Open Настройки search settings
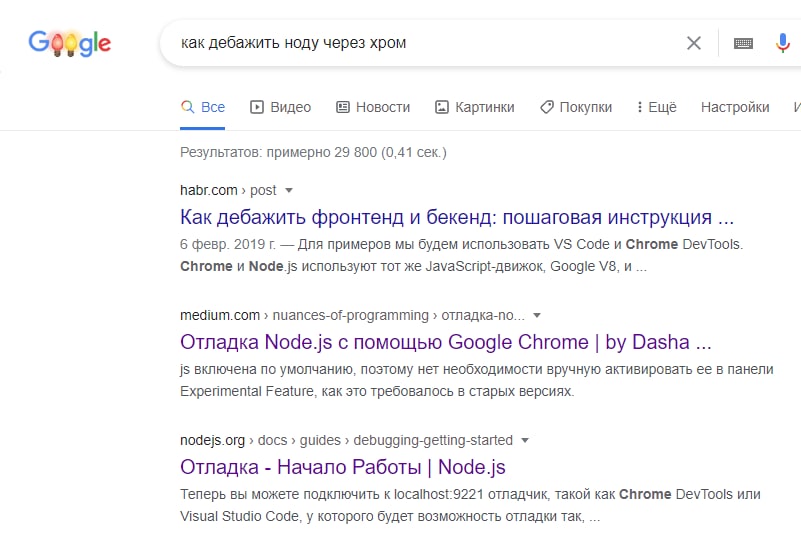801x551 pixels. 735,107
